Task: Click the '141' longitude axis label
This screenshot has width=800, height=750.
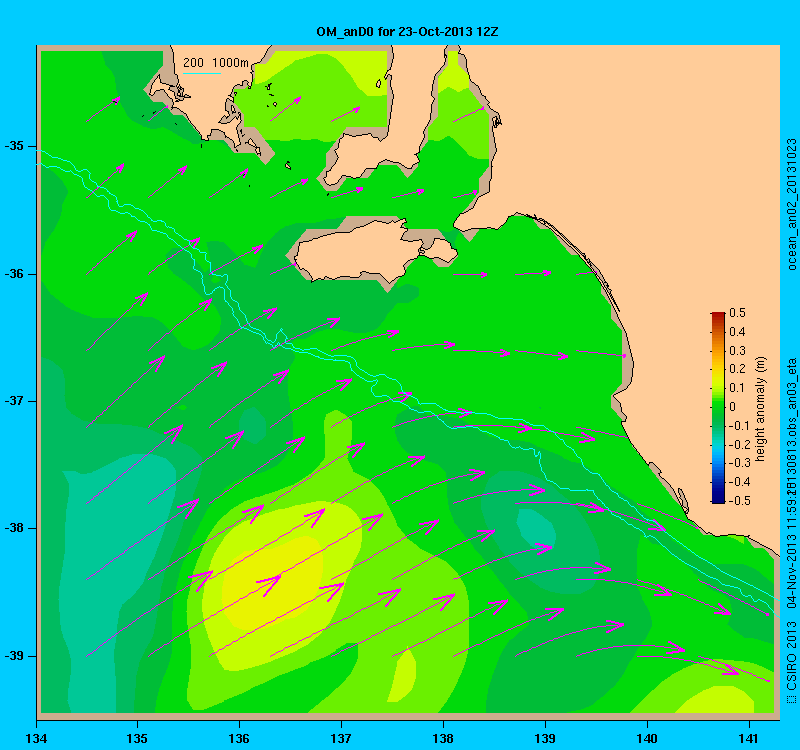Action: coord(749,738)
